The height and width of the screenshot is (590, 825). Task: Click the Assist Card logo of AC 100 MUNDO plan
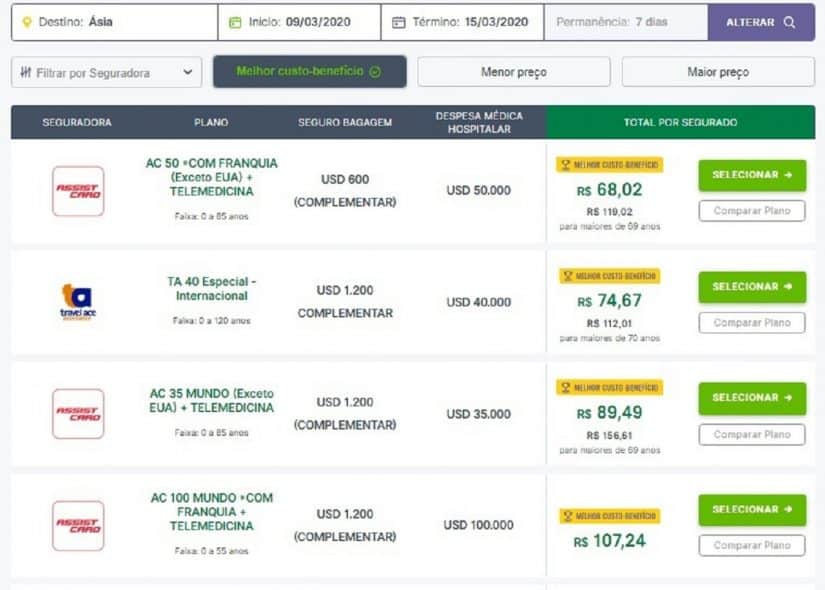[78, 525]
